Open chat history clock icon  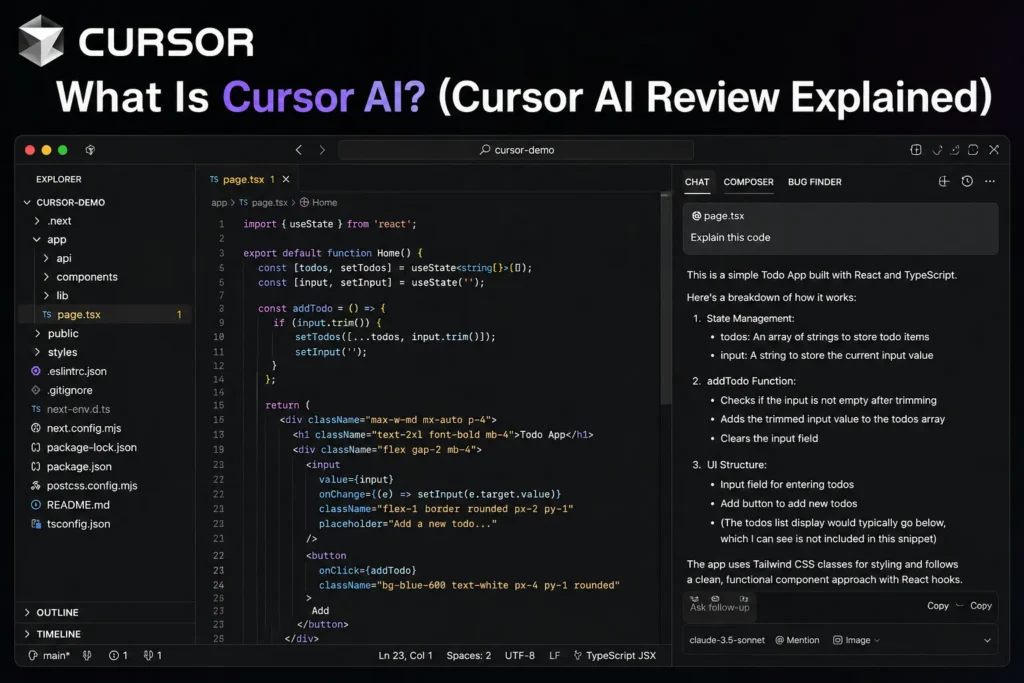967,182
